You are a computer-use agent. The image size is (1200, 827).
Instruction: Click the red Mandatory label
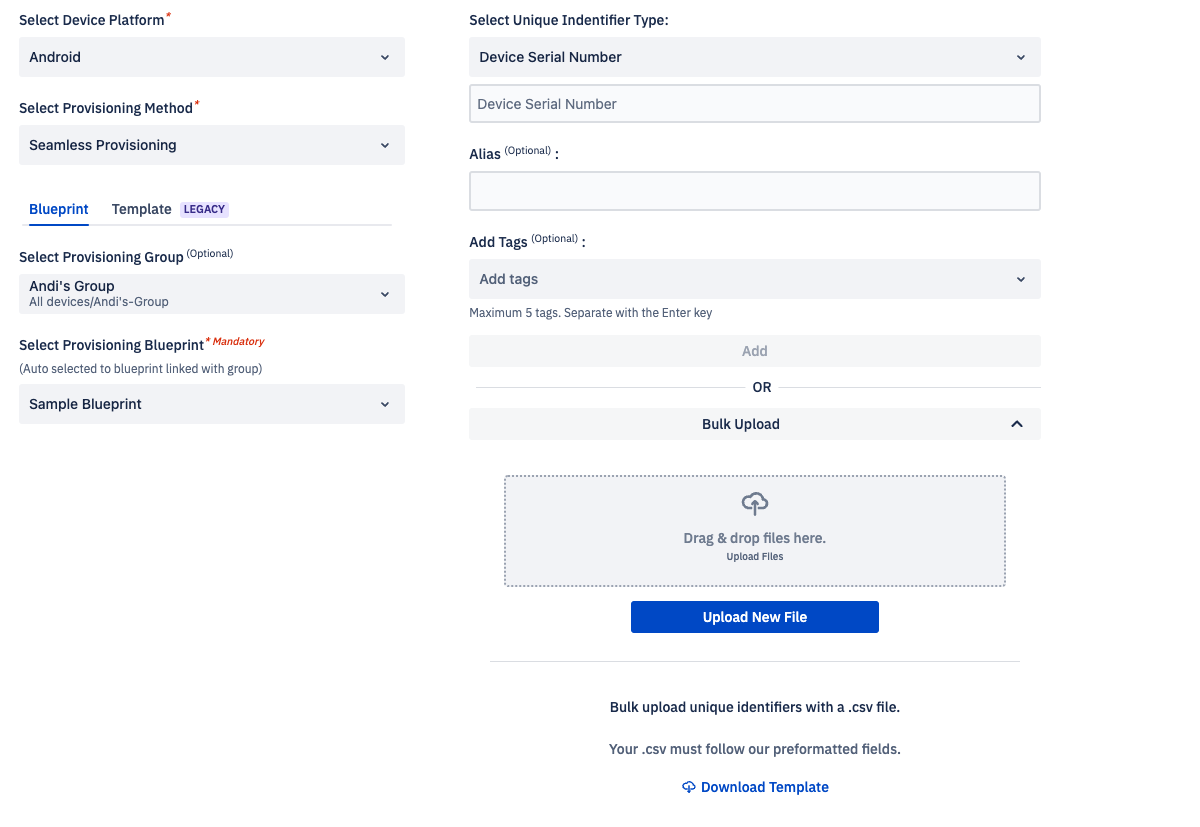238,341
